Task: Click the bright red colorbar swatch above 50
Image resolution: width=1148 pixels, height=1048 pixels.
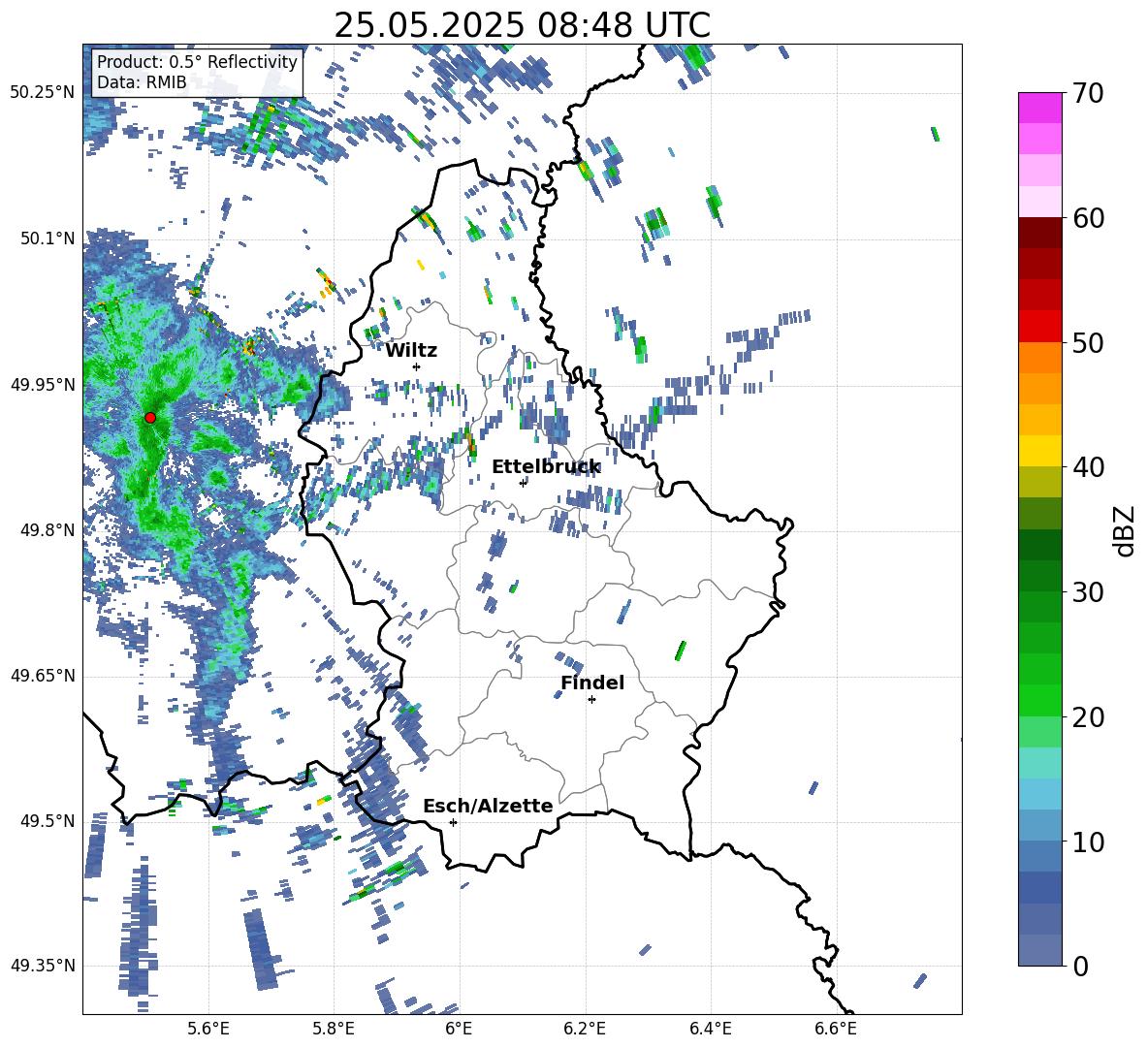Action: (x=1039, y=327)
